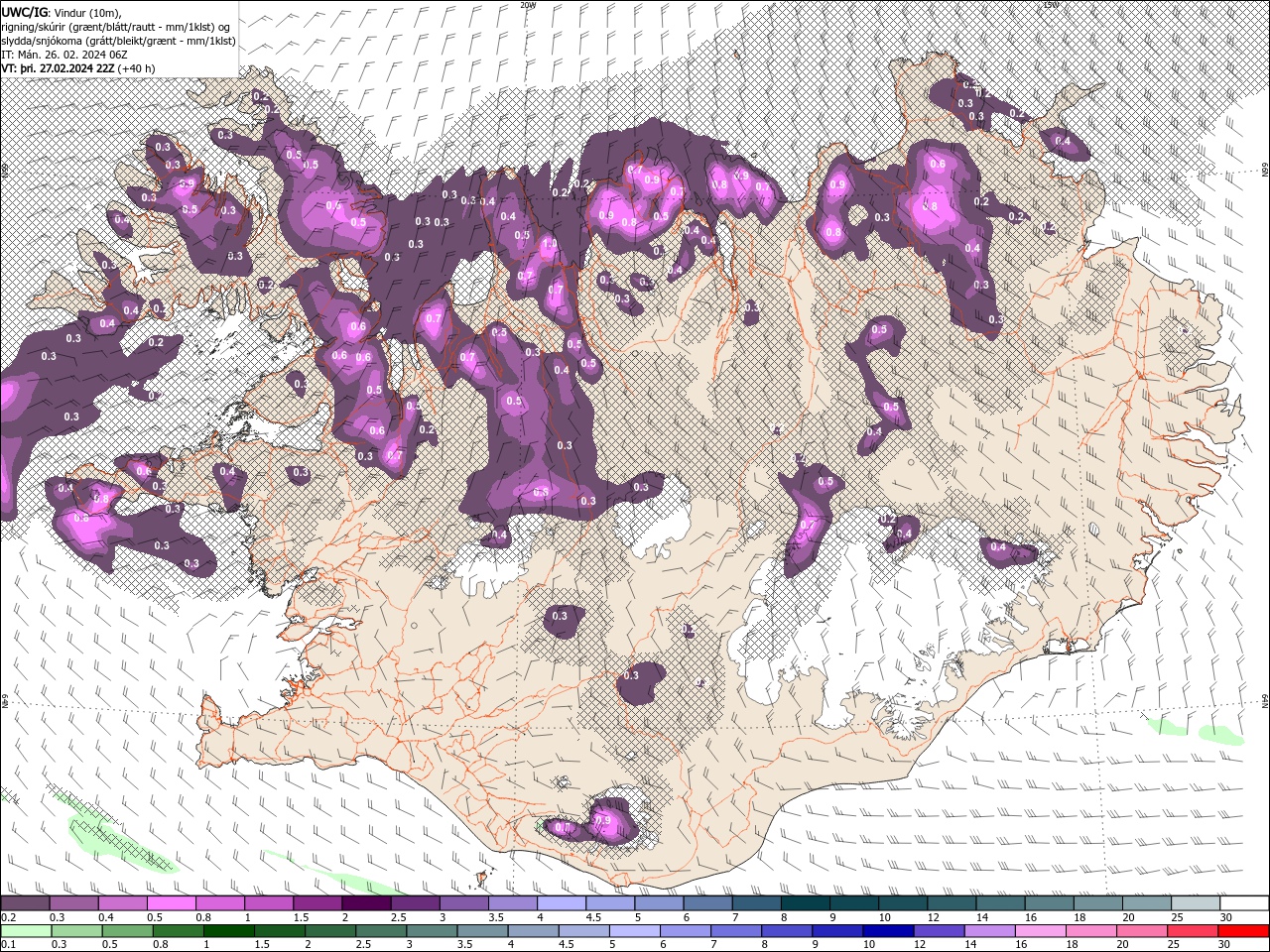The width and height of the screenshot is (1270, 952).
Task: Choose the 12 swatch in the top snow scale
Action: (952, 903)
